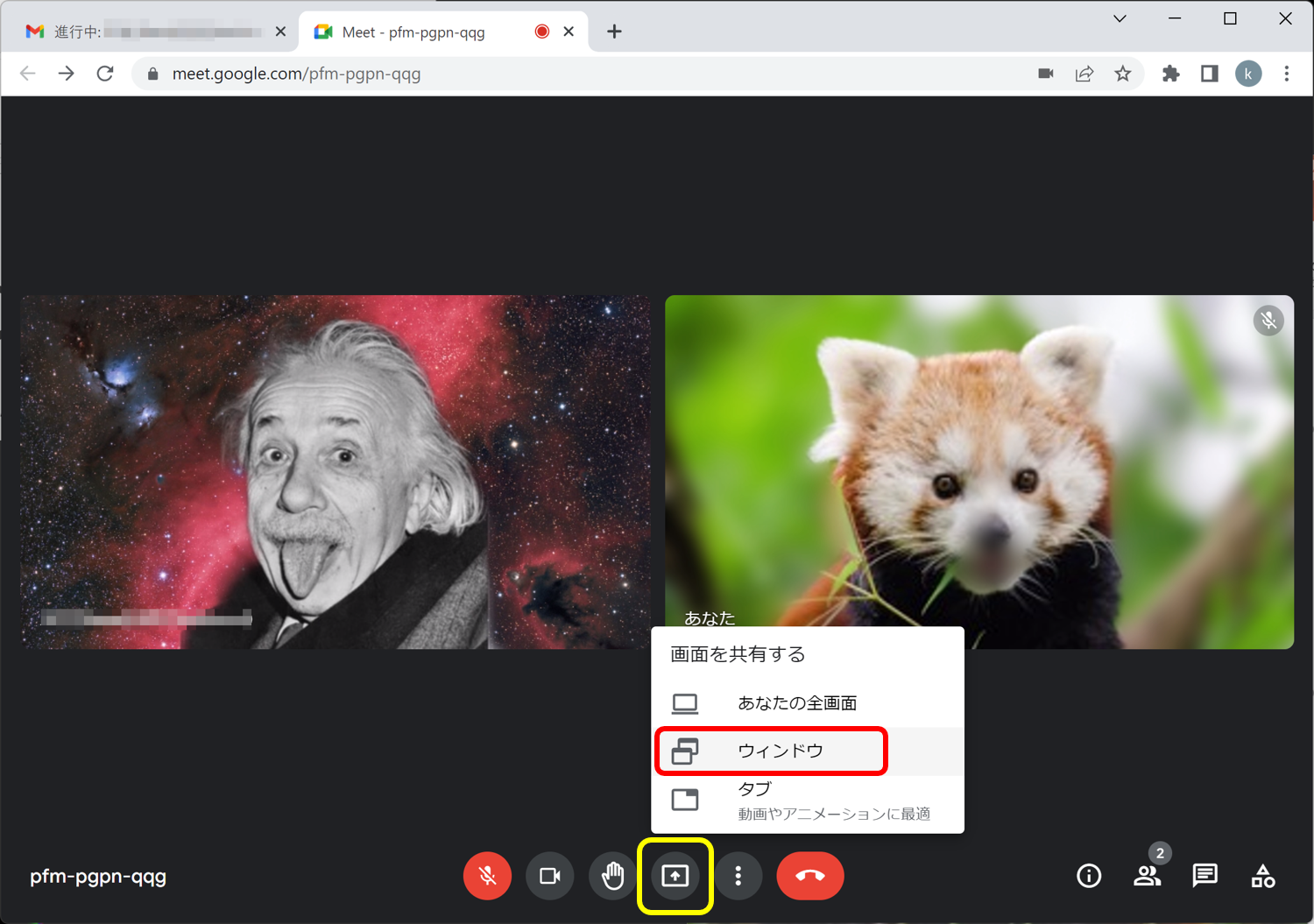Leave the call with red hang-up button
This screenshot has width=1314, height=924.
tap(810, 876)
